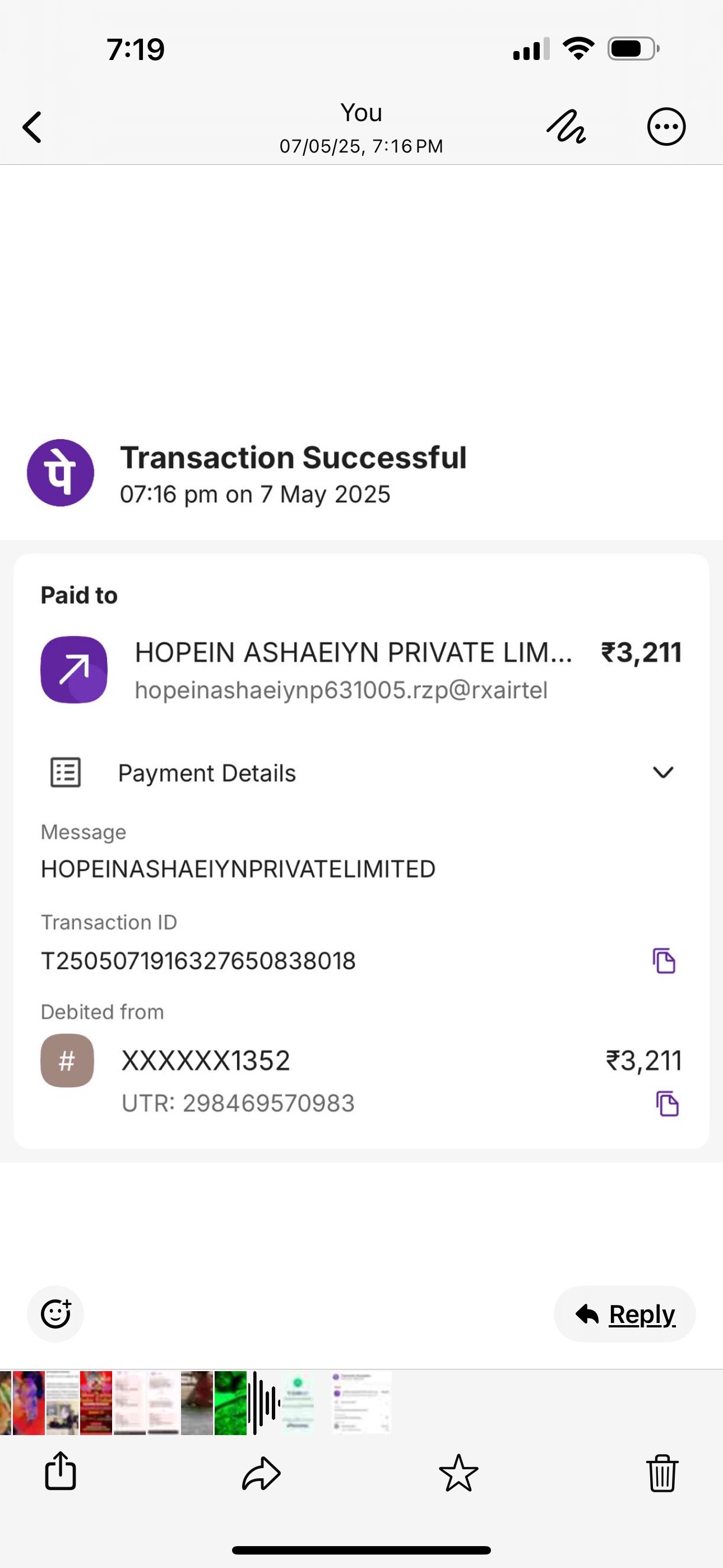Select the first red image thumbnail
This screenshot has width=723, height=1568.
(x=29, y=1403)
